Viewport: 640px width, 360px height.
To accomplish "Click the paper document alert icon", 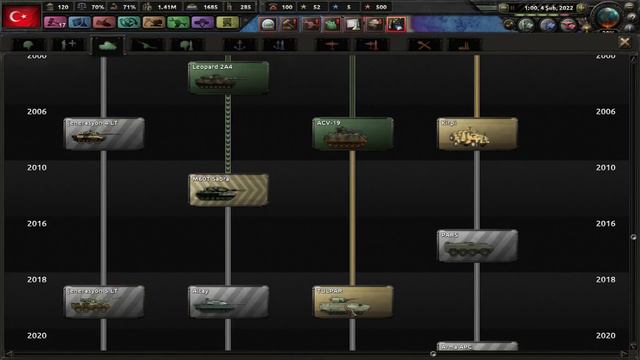I will tap(353, 24).
